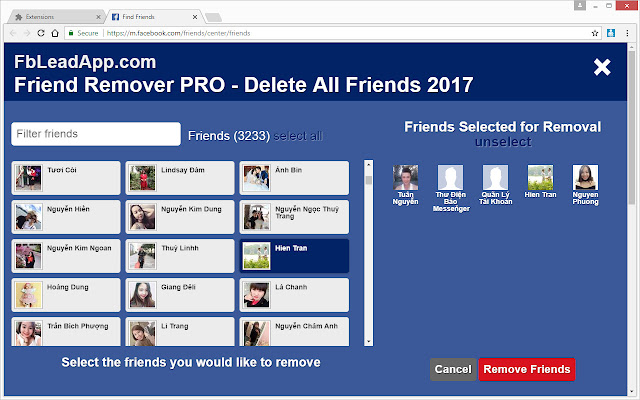Close the Find Friends tab
The image size is (640, 400).
click(195, 17)
